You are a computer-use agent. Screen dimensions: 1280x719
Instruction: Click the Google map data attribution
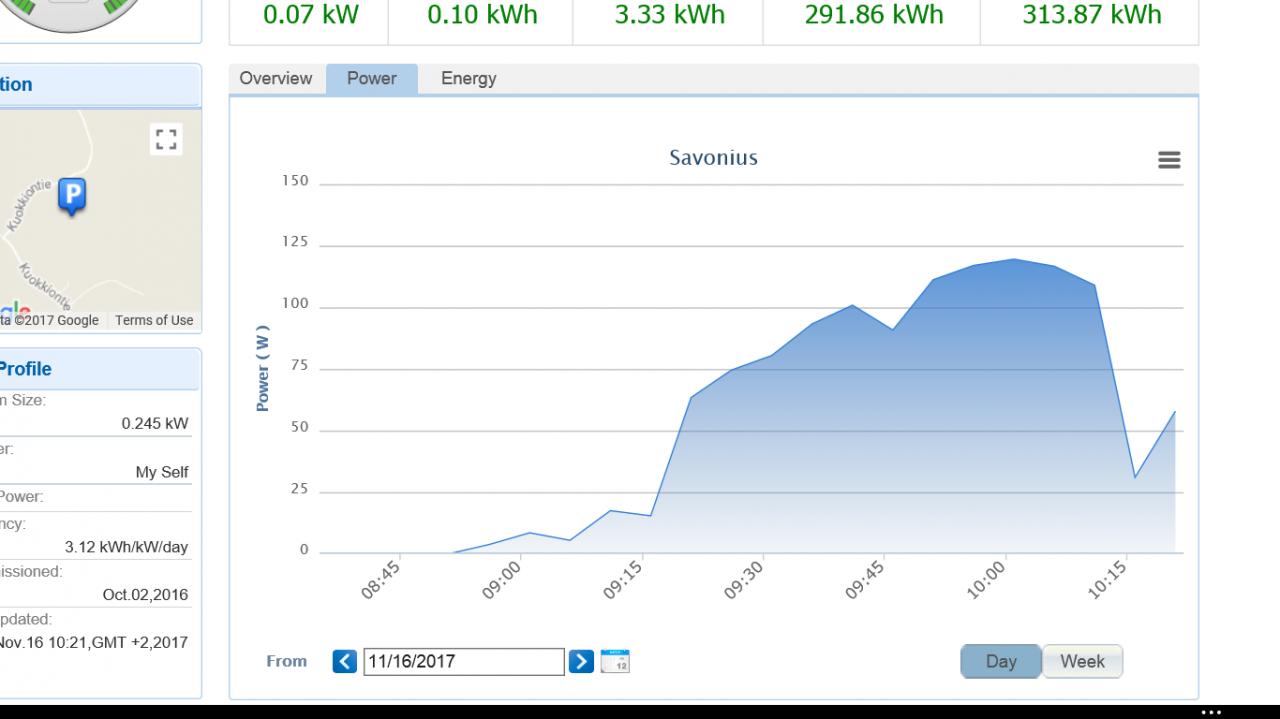point(50,320)
